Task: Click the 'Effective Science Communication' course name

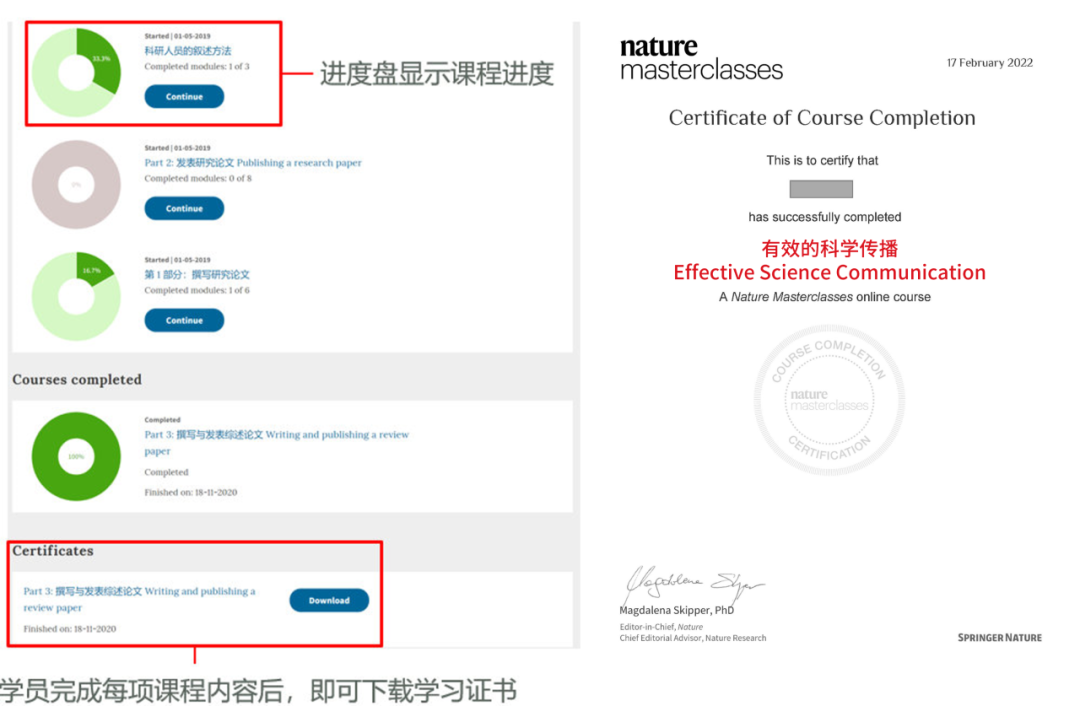Action: coord(829,273)
